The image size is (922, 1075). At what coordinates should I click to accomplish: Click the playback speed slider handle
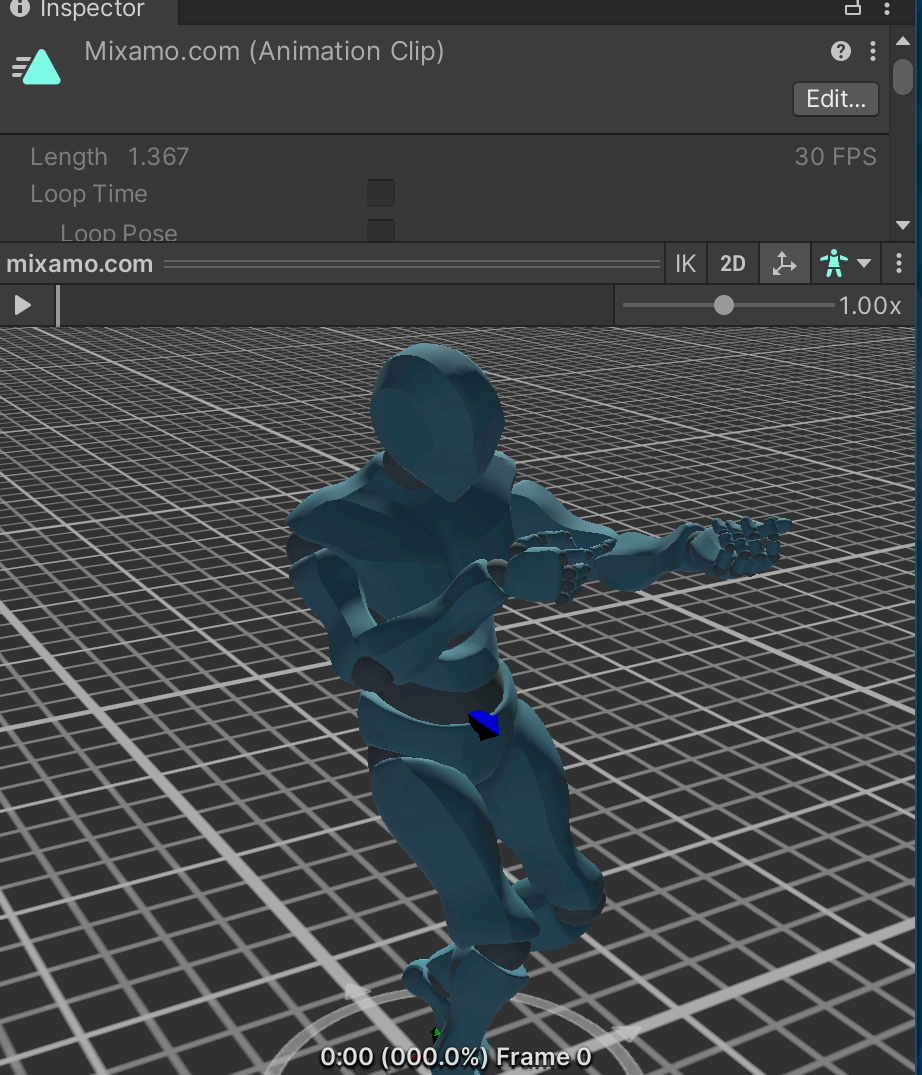point(724,306)
